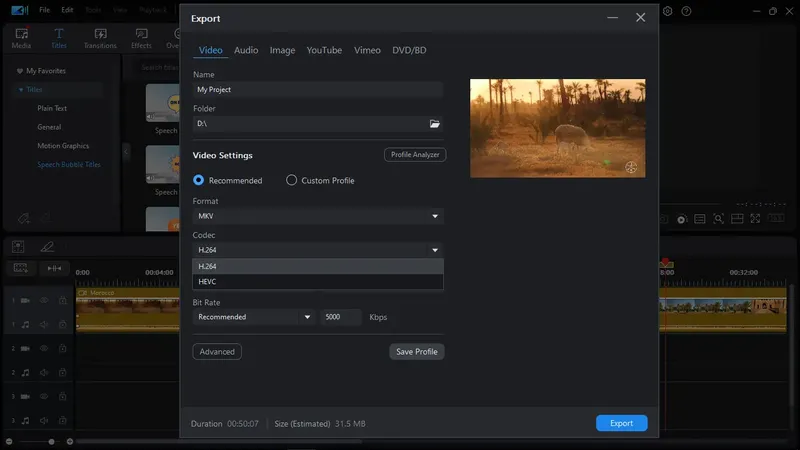
Task: Click the Name field with My Project
Action: pyautogui.click(x=318, y=90)
